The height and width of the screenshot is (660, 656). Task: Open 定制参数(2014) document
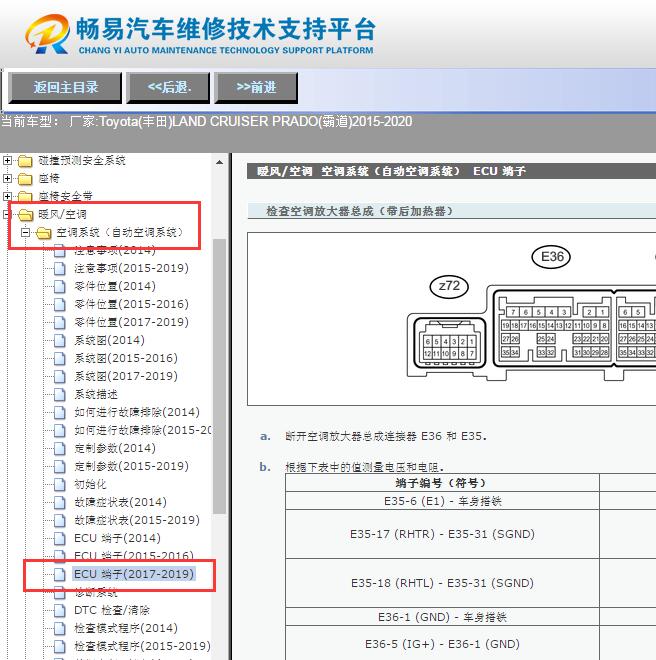coord(115,448)
